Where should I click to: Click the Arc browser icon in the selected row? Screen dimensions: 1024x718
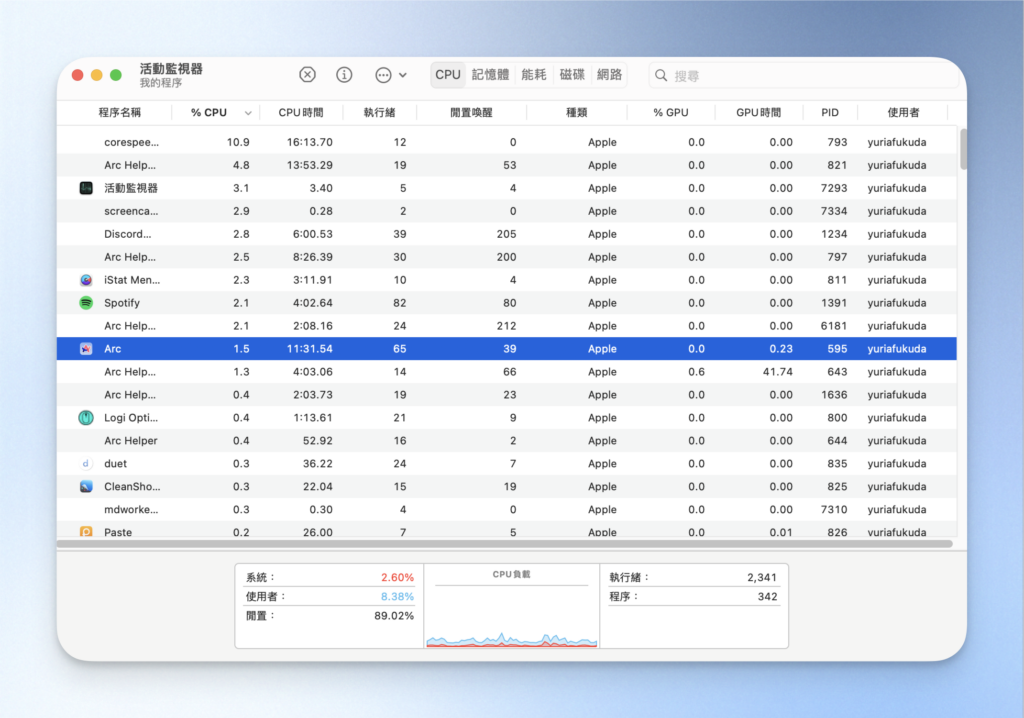[86, 349]
